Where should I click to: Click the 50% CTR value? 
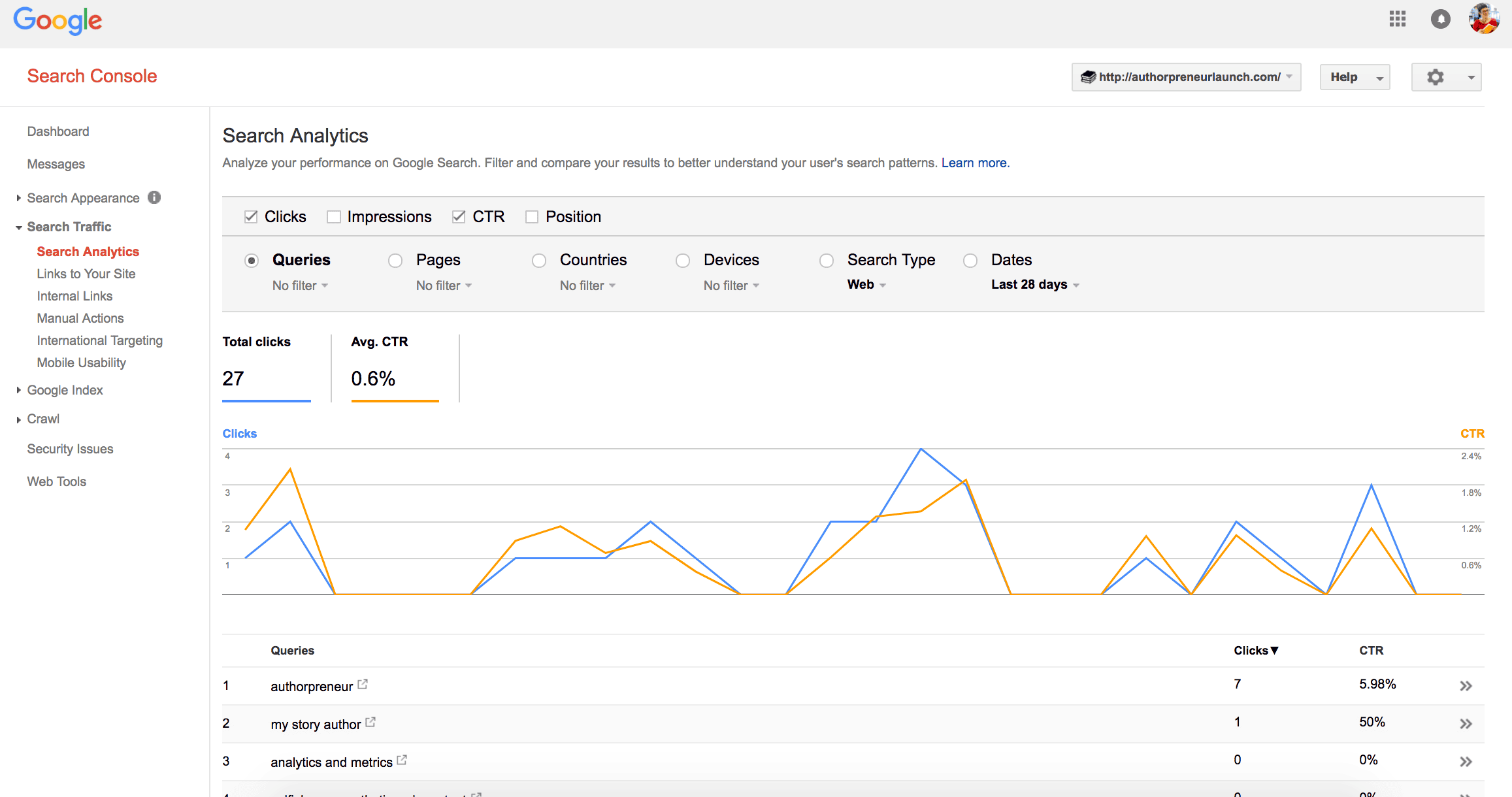pos(1372,722)
